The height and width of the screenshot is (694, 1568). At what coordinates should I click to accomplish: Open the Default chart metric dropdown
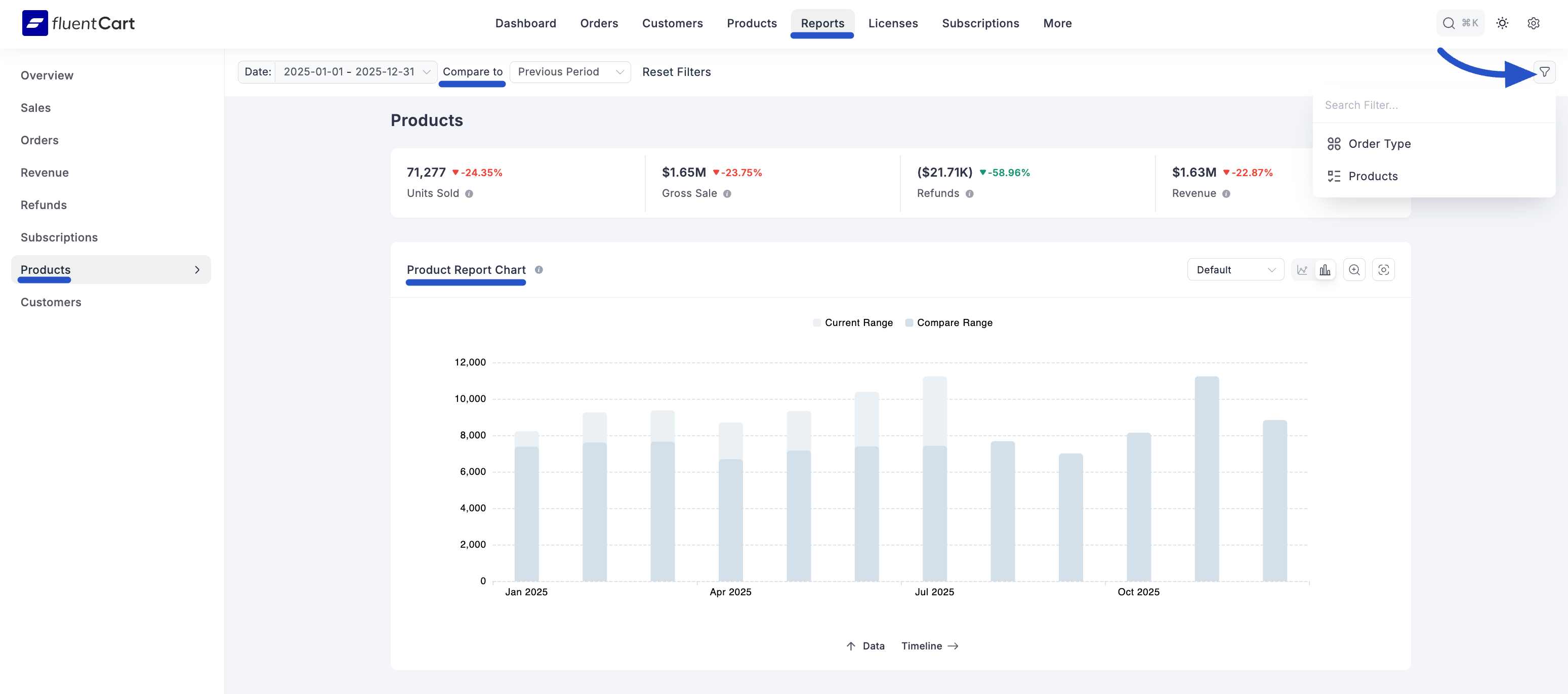click(x=1235, y=269)
